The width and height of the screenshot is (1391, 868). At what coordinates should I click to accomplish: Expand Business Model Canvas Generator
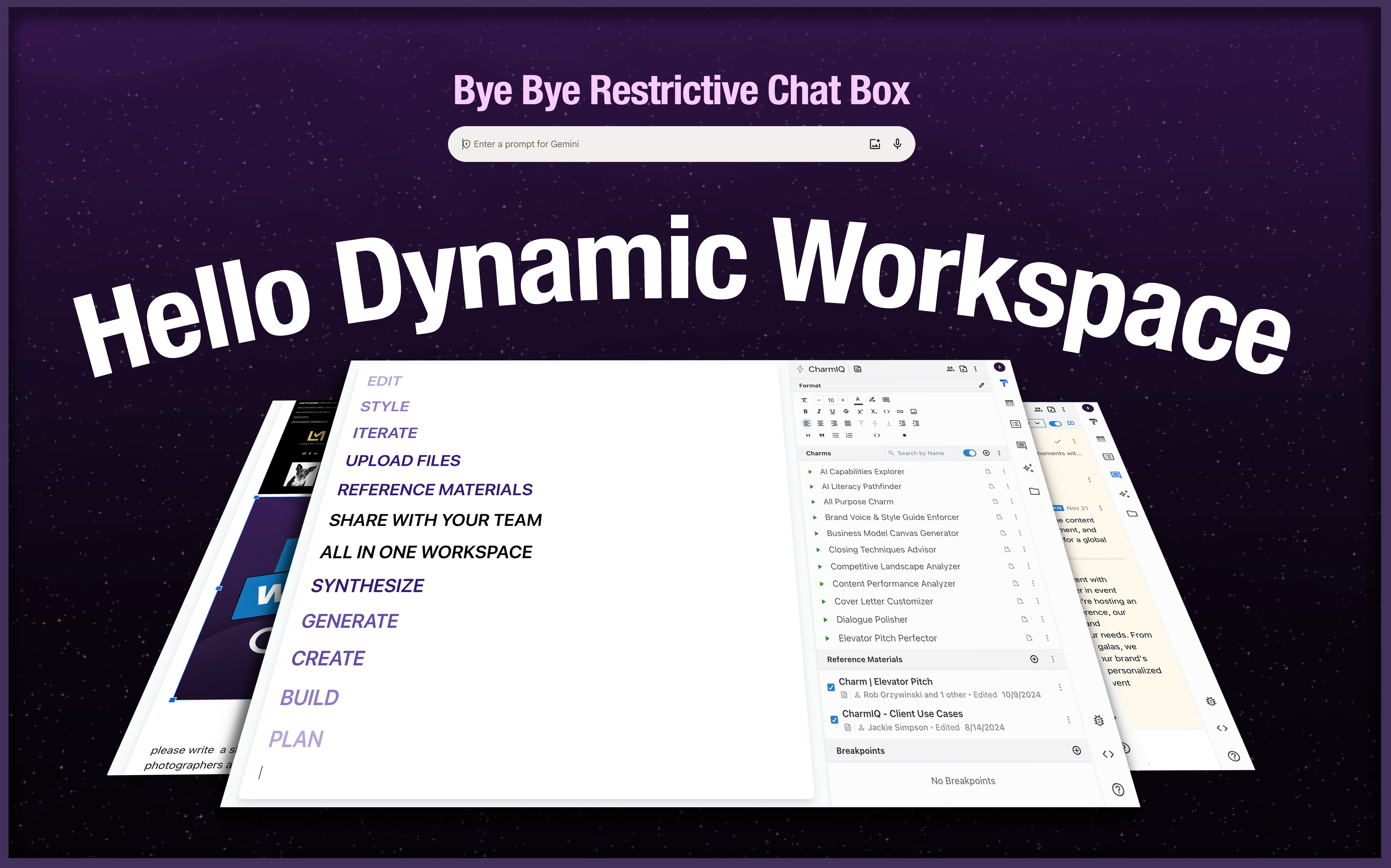click(817, 534)
